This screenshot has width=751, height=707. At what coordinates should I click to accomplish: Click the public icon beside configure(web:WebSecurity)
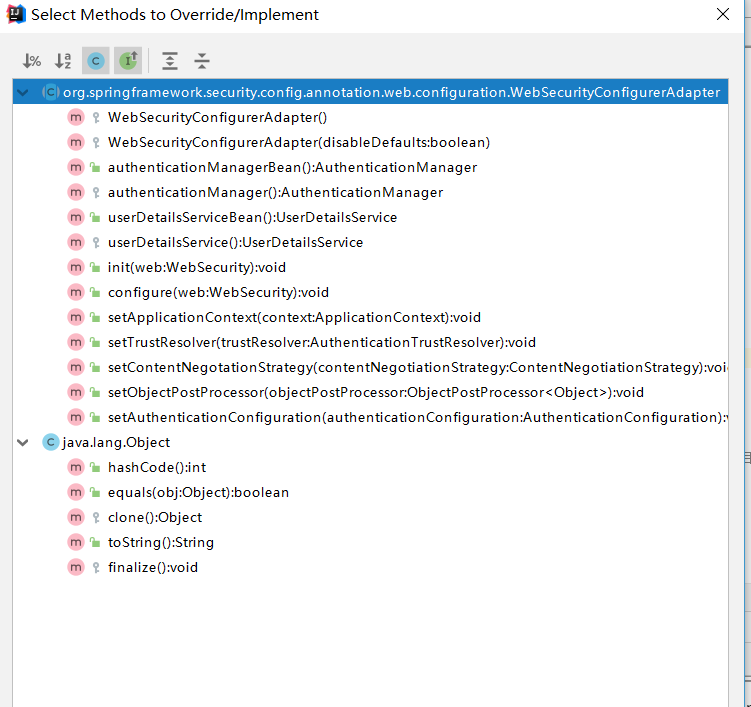point(95,292)
